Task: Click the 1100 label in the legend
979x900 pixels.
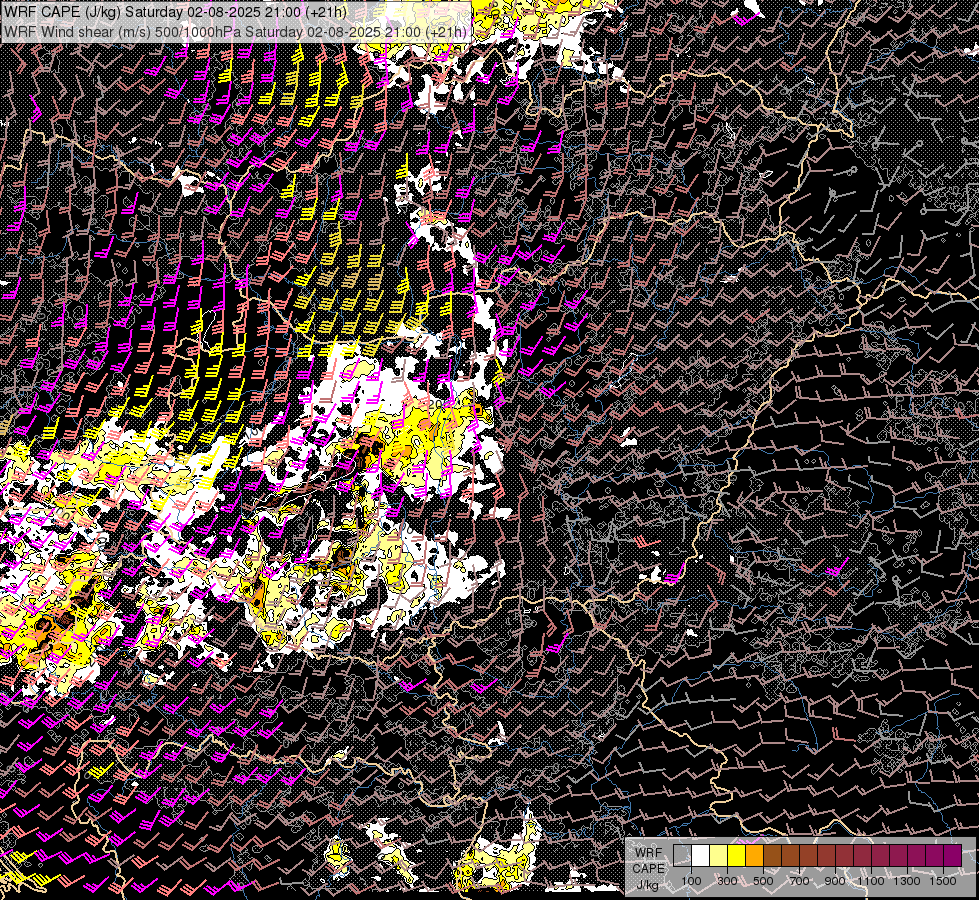Action: pos(871,881)
